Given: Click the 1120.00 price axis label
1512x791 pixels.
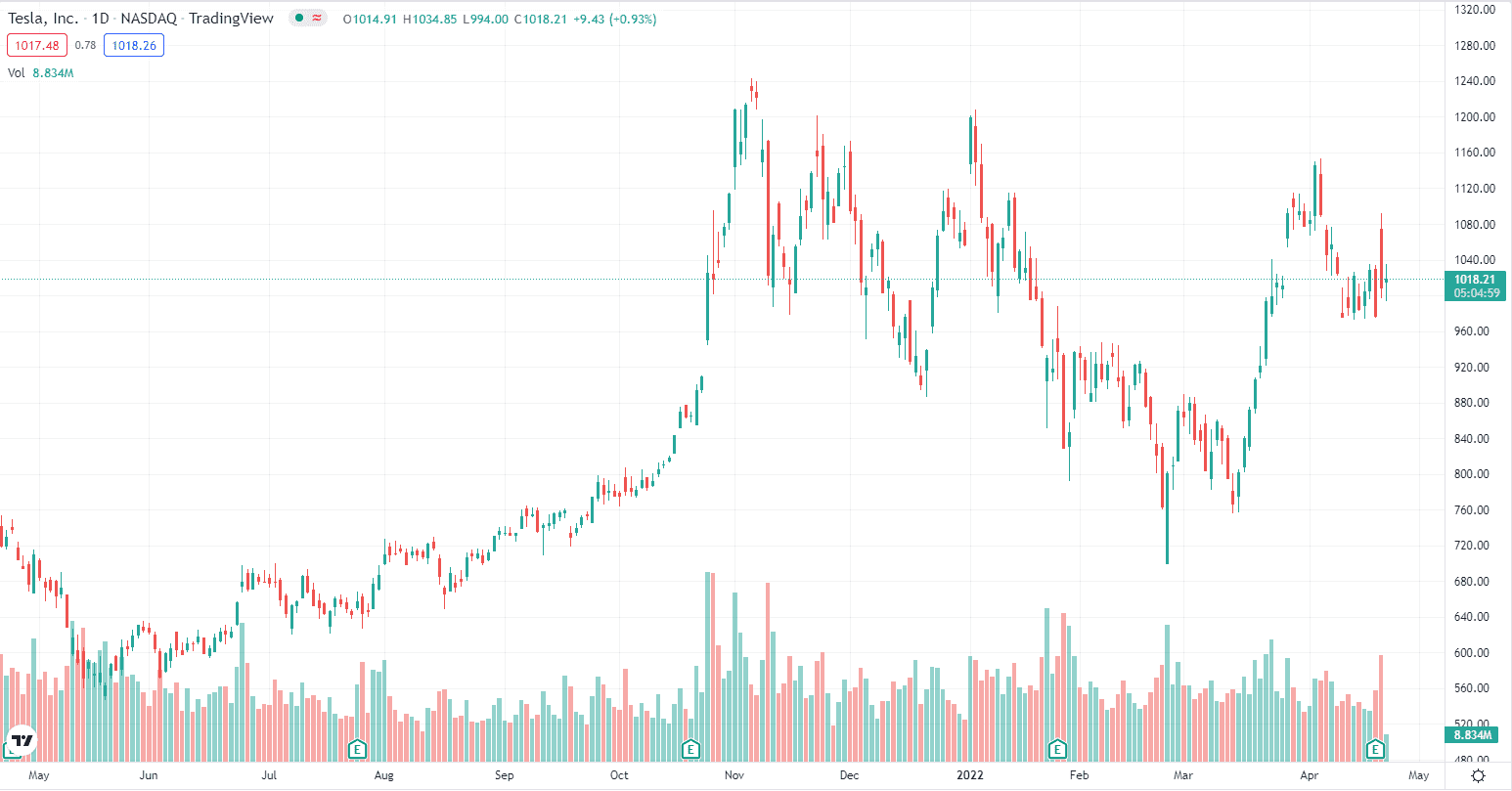Looking at the screenshot, I should pyautogui.click(x=1476, y=189).
